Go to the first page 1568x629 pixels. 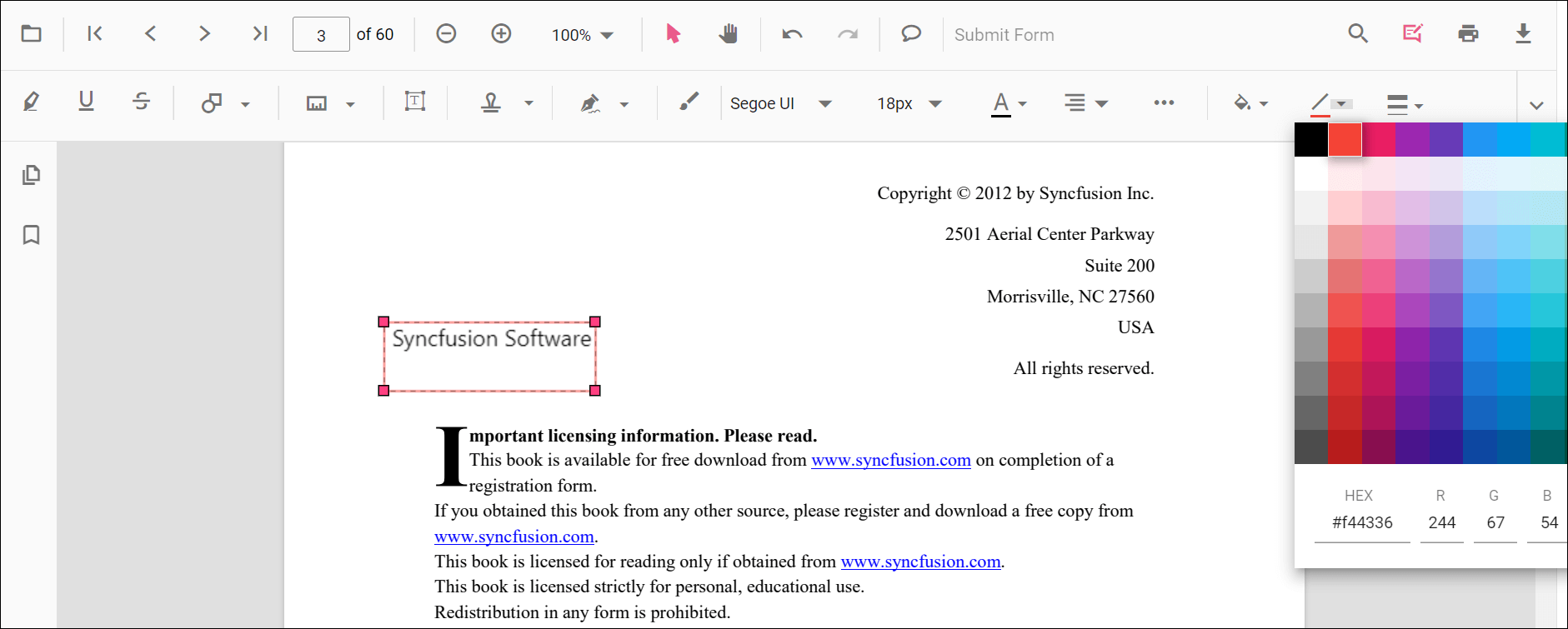click(x=95, y=34)
